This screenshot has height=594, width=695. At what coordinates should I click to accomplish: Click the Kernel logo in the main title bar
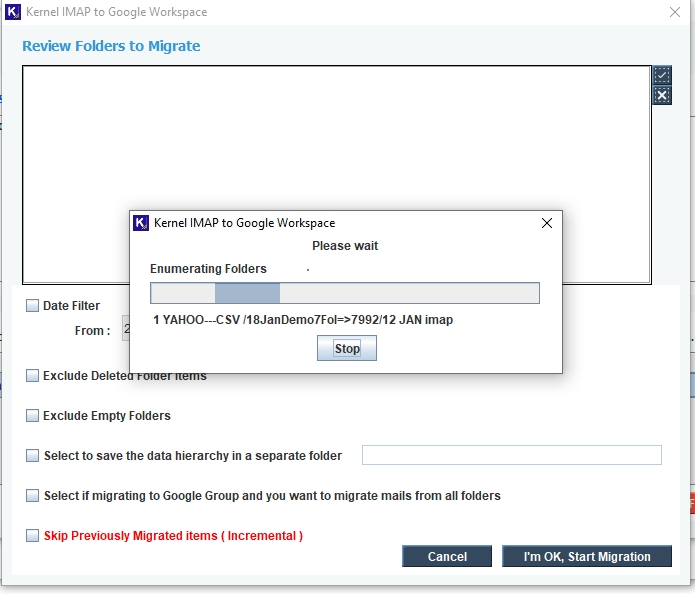coord(12,12)
